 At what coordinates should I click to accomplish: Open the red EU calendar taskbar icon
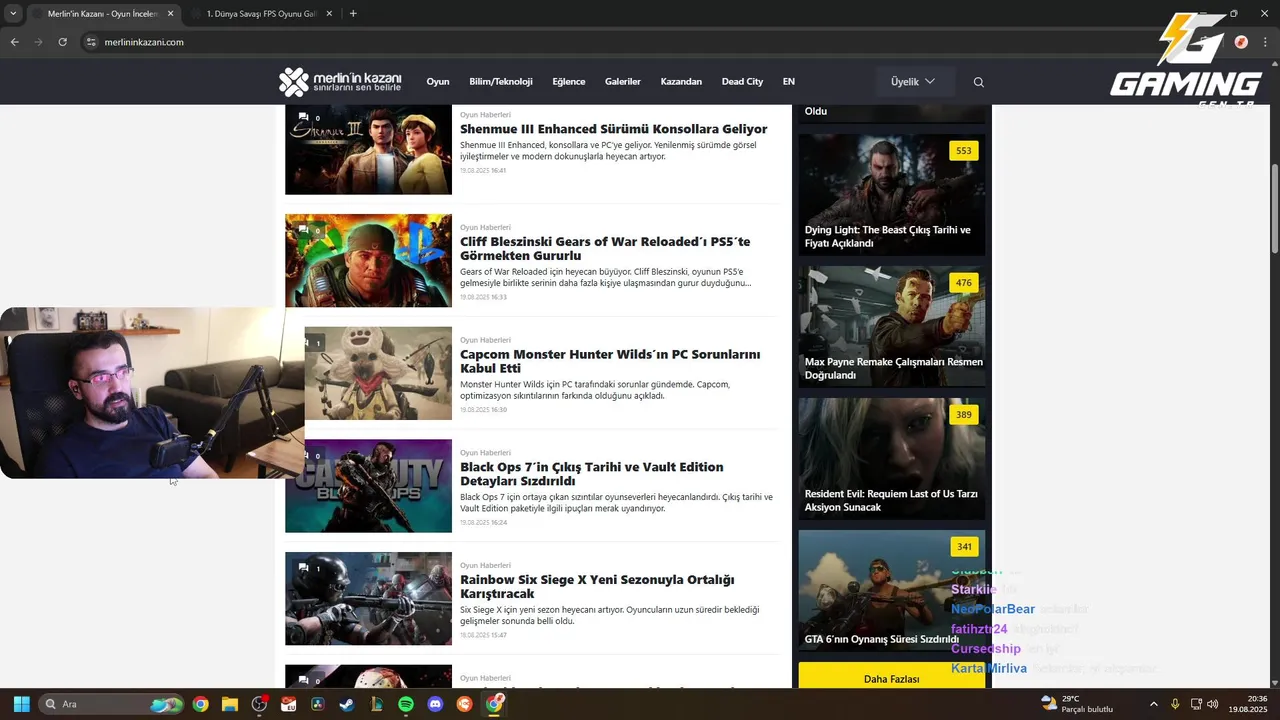tap(289, 704)
